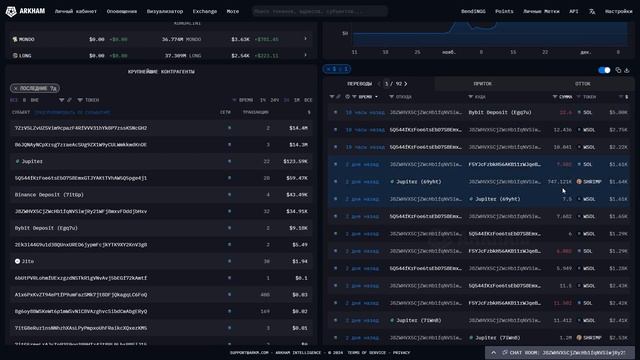Viewport: 640px width, 360px height.
Task: Switch to ОТТОК tab
Action: [x=582, y=84]
